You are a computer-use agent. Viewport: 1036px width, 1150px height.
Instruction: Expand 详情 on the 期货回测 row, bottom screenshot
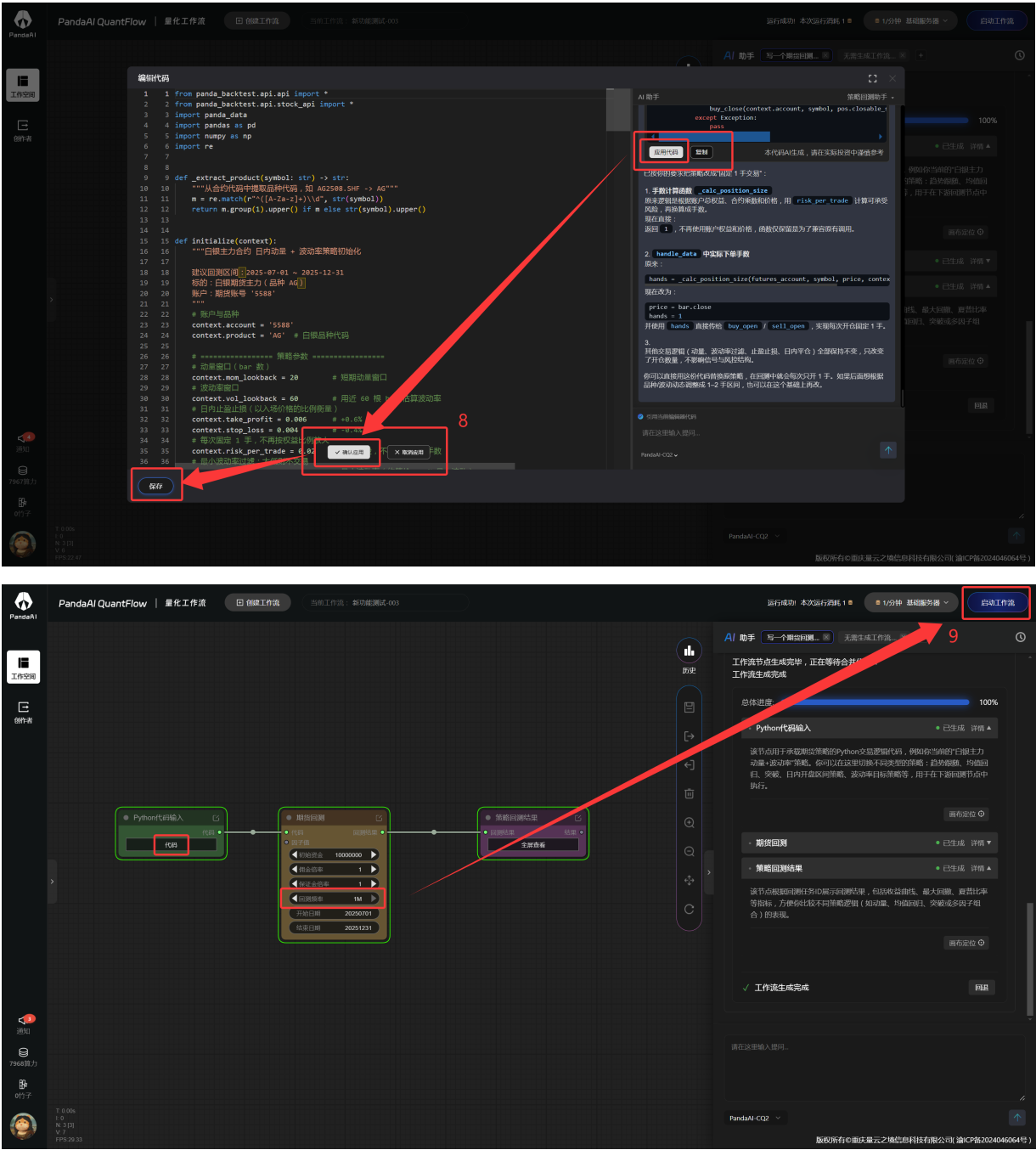click(981, 843)
